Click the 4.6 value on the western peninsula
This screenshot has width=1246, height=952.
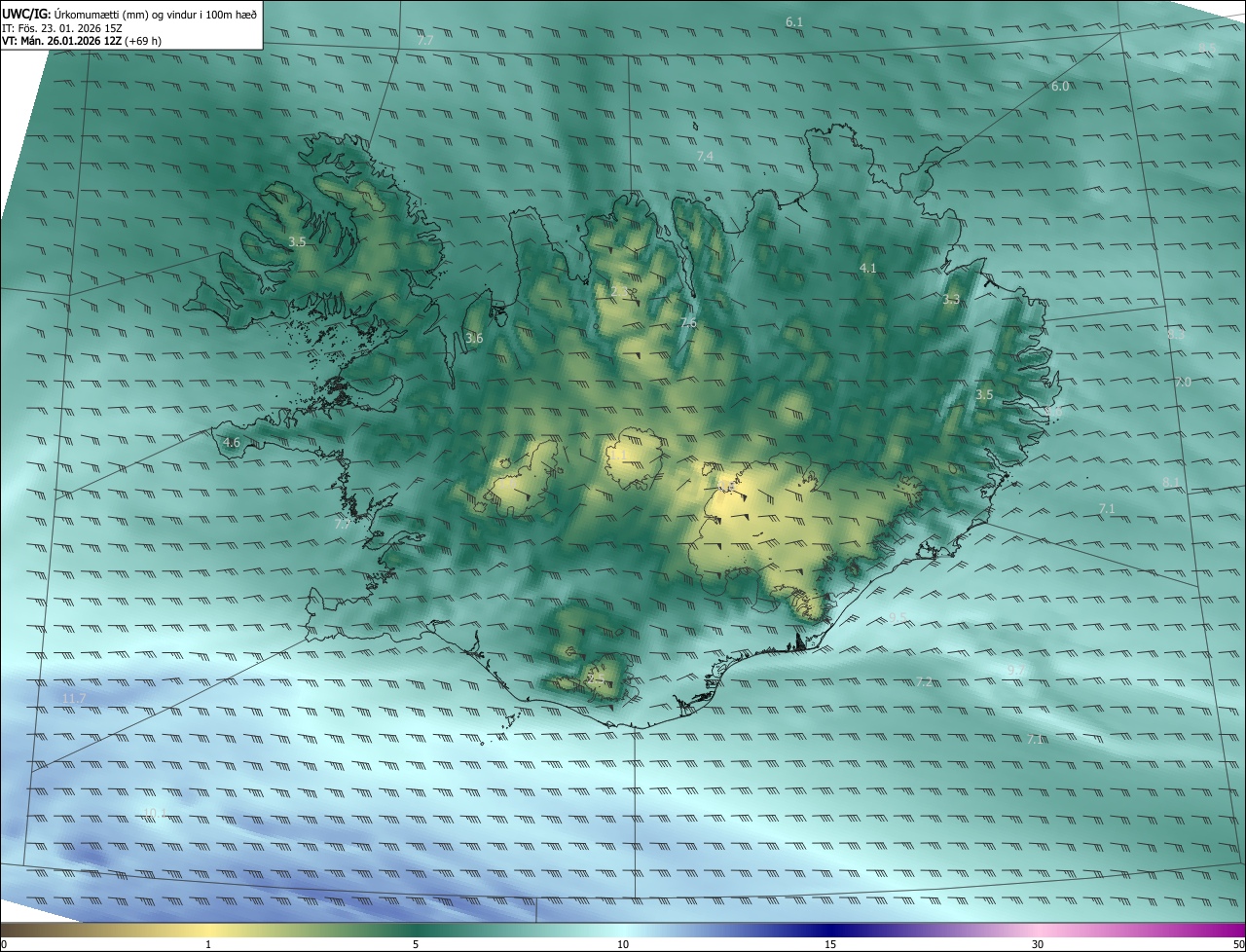pyautogui.click(x=232, y=443)
